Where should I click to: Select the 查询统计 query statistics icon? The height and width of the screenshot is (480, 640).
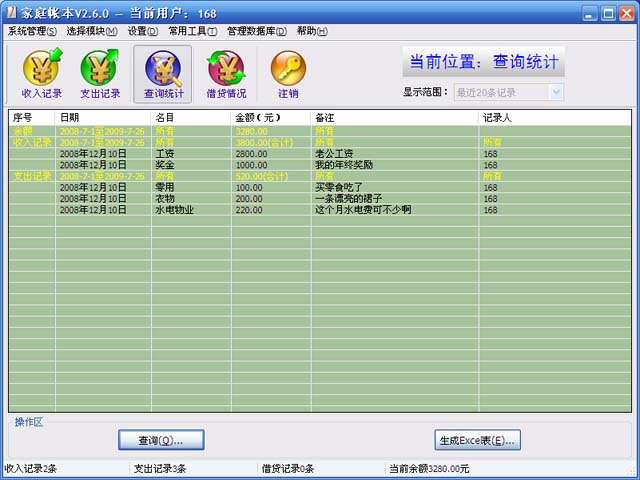point(163,74)
